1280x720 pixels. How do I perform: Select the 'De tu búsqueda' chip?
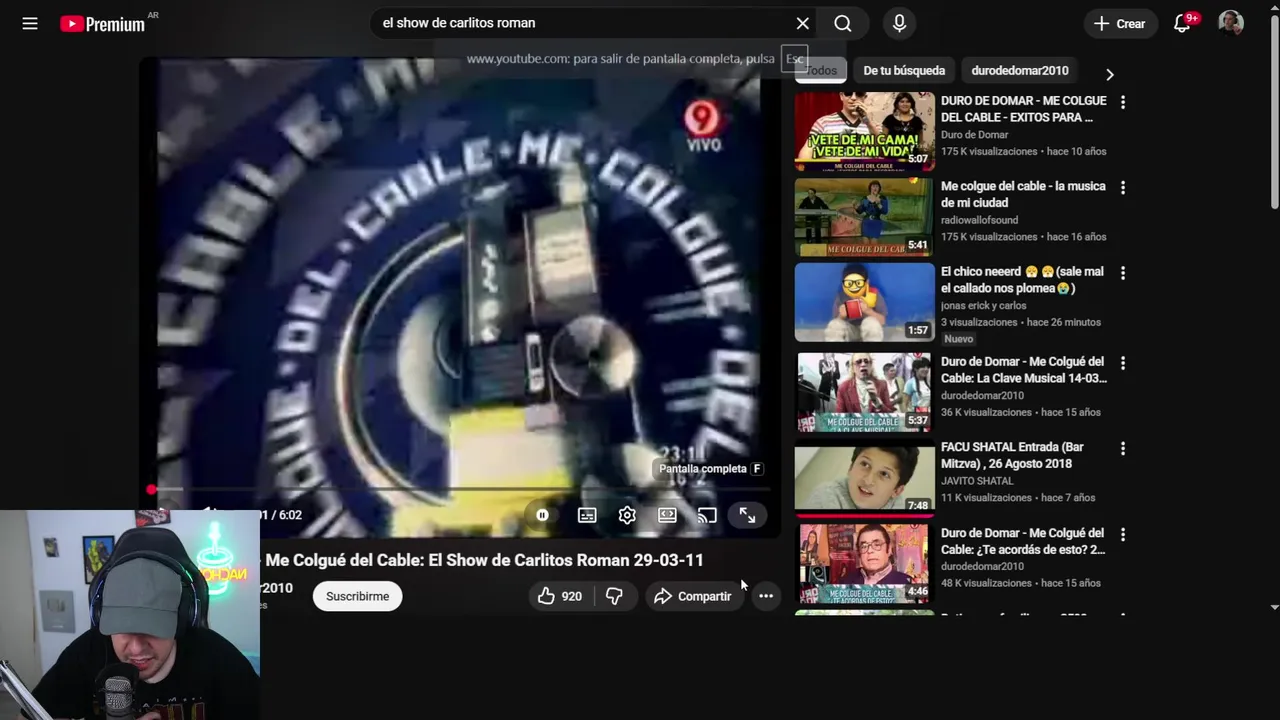tap(904, 70)
